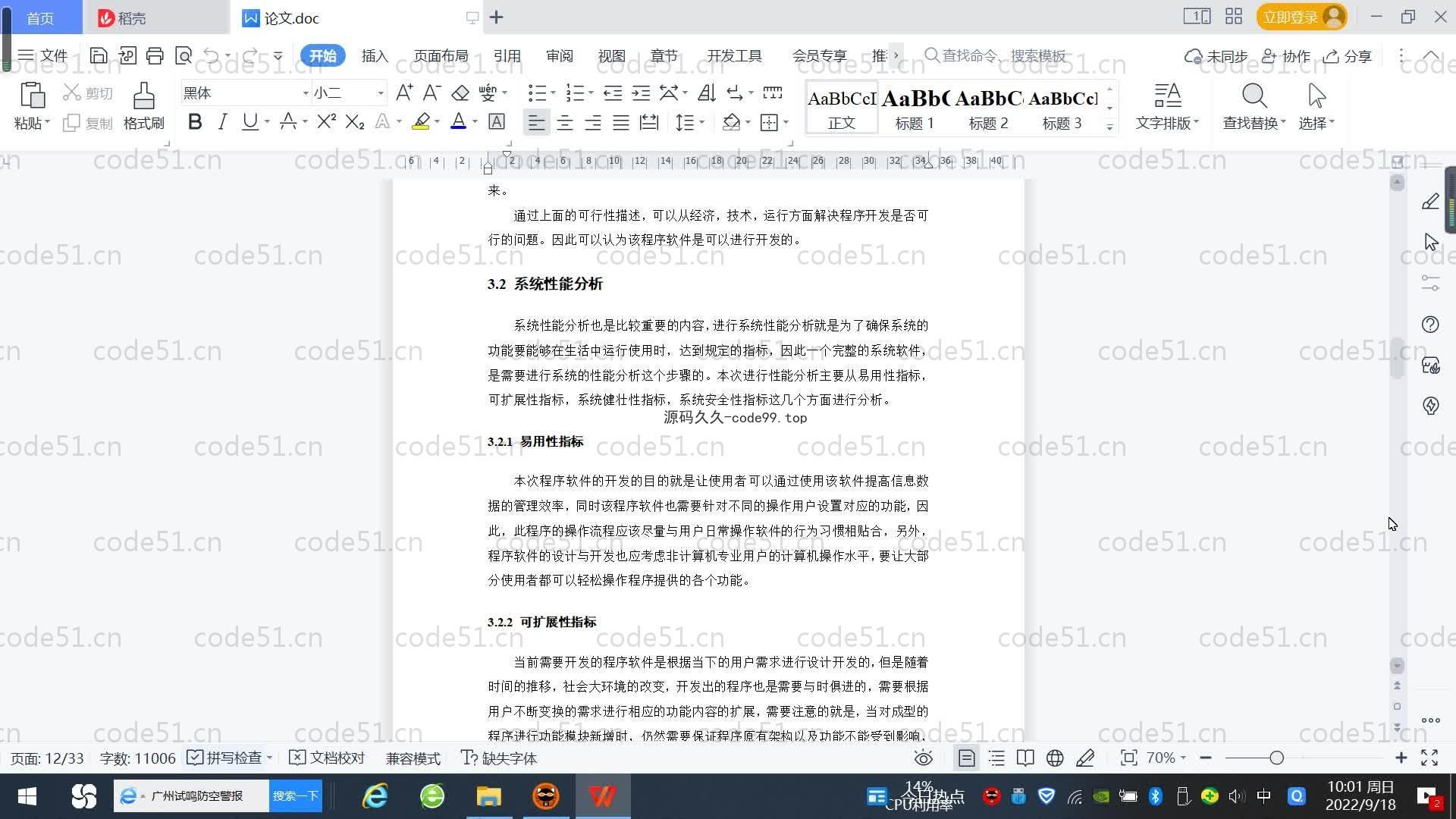Toggle Underline formatting

pos(249,121)
